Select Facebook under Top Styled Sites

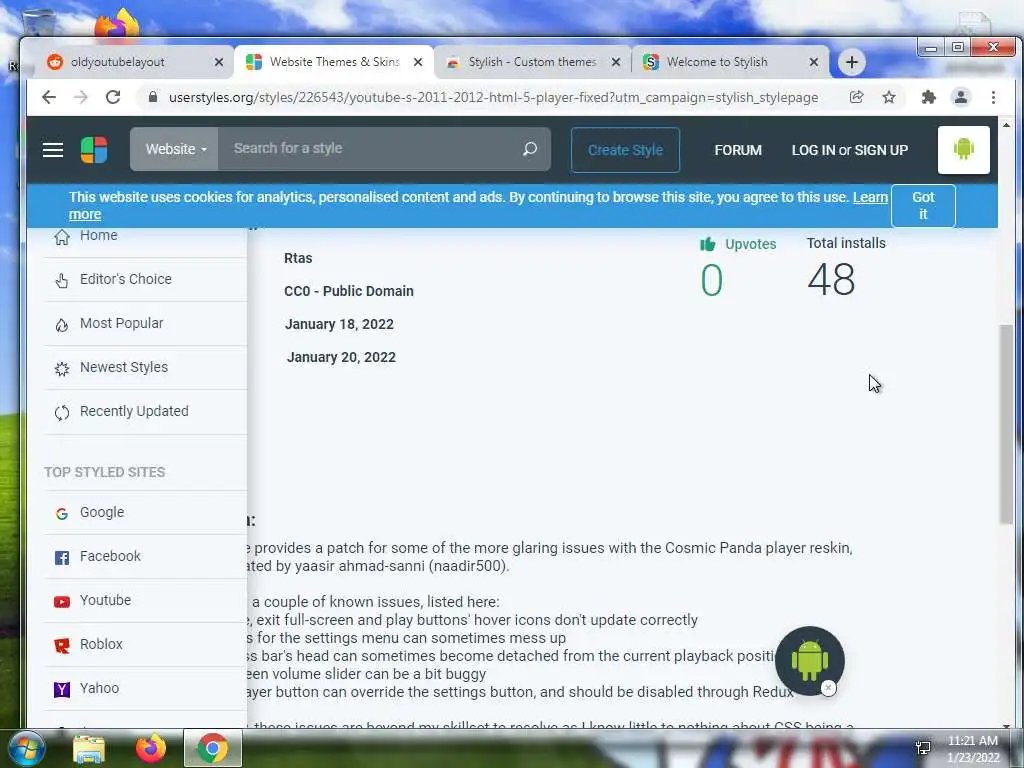click(x=110, y=556)
